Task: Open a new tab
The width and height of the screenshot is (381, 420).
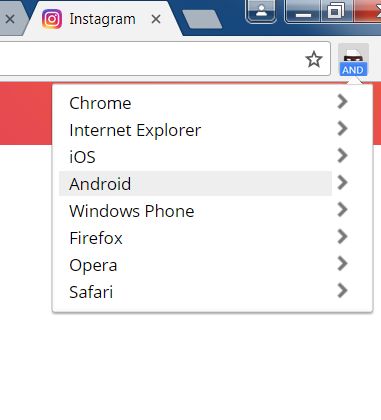Action: point(202,19)
